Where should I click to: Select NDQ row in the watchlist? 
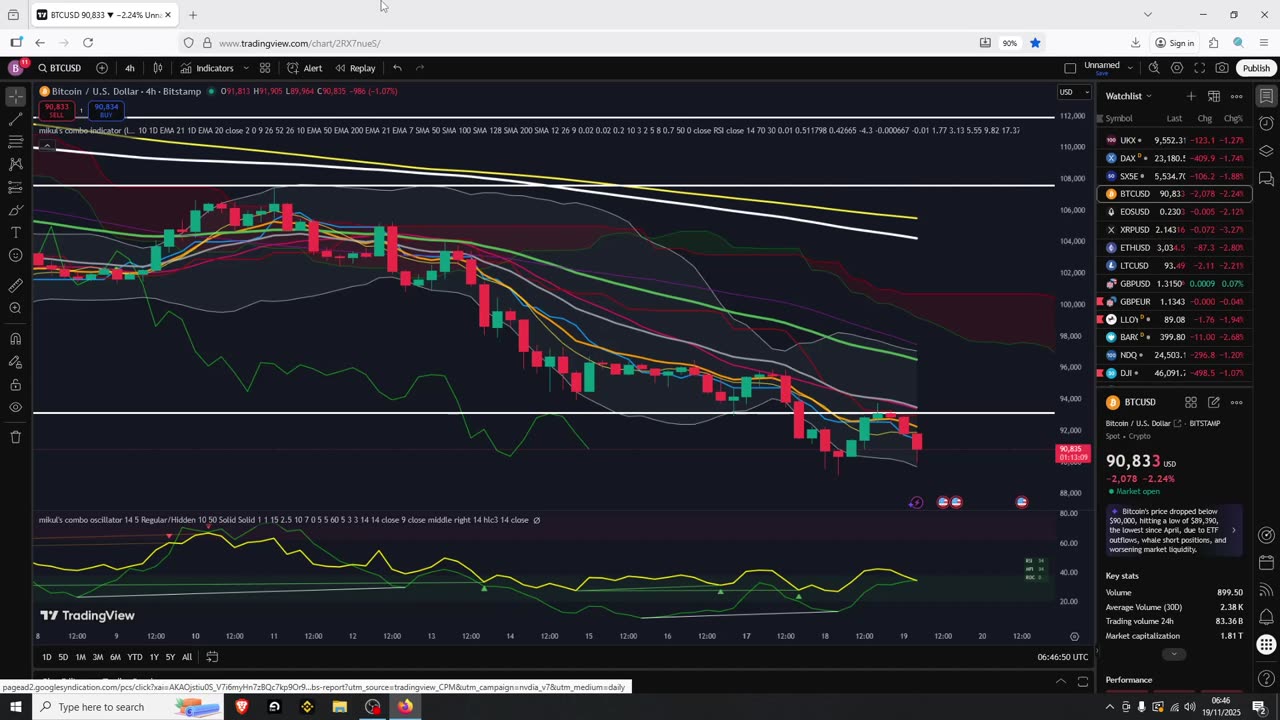point(1174,355)
